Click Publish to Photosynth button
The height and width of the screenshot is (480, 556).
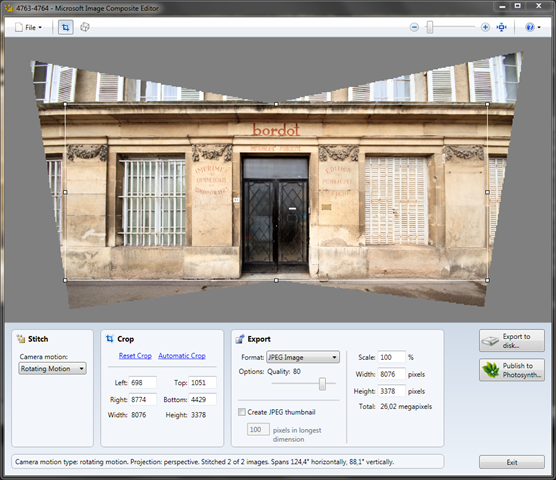point(512,370)
